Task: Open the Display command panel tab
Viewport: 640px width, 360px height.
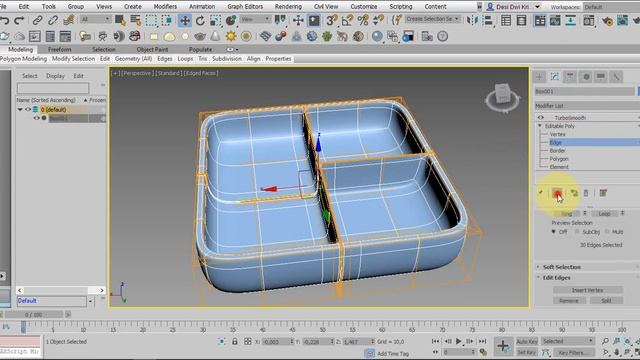Action: pos(601,76)
